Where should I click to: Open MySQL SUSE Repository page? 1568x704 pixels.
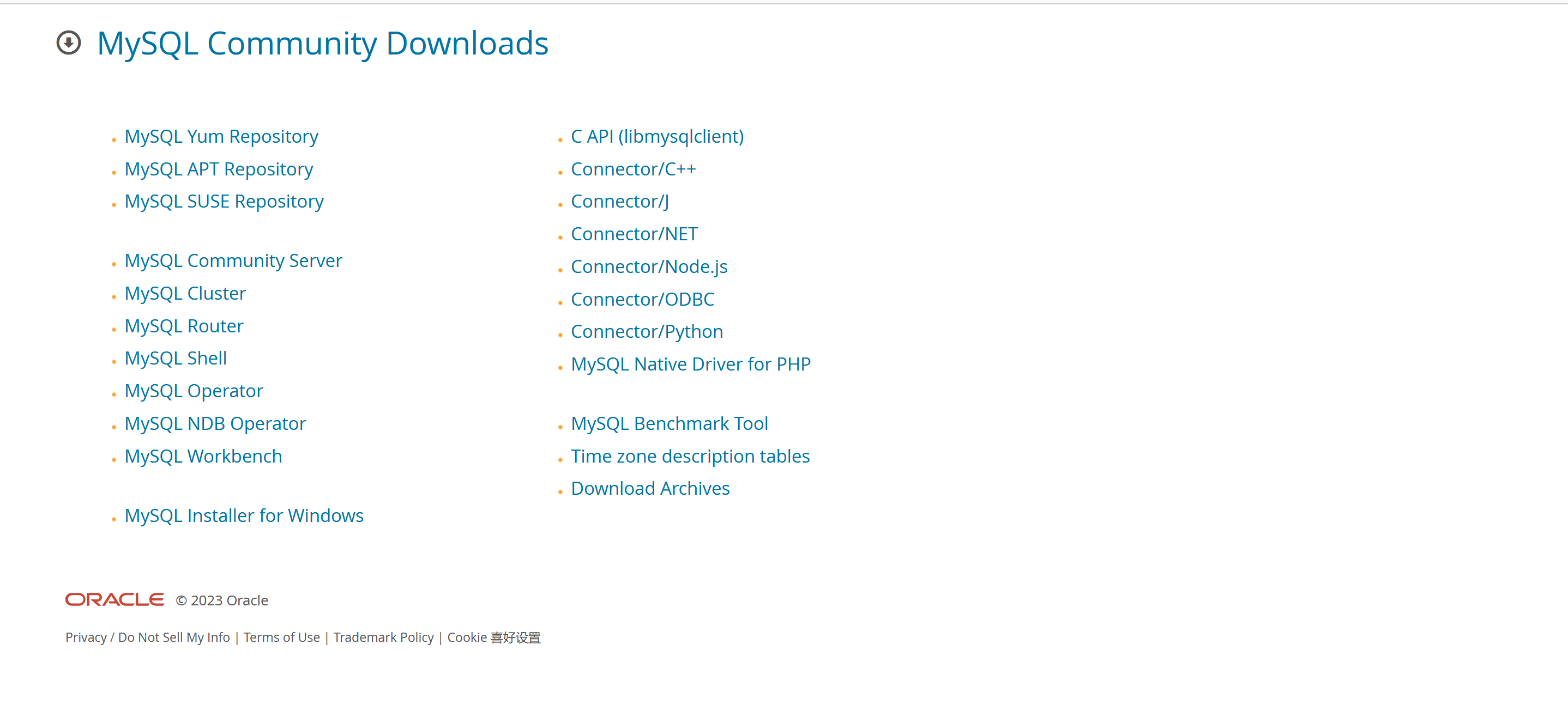tap(224, 202)
